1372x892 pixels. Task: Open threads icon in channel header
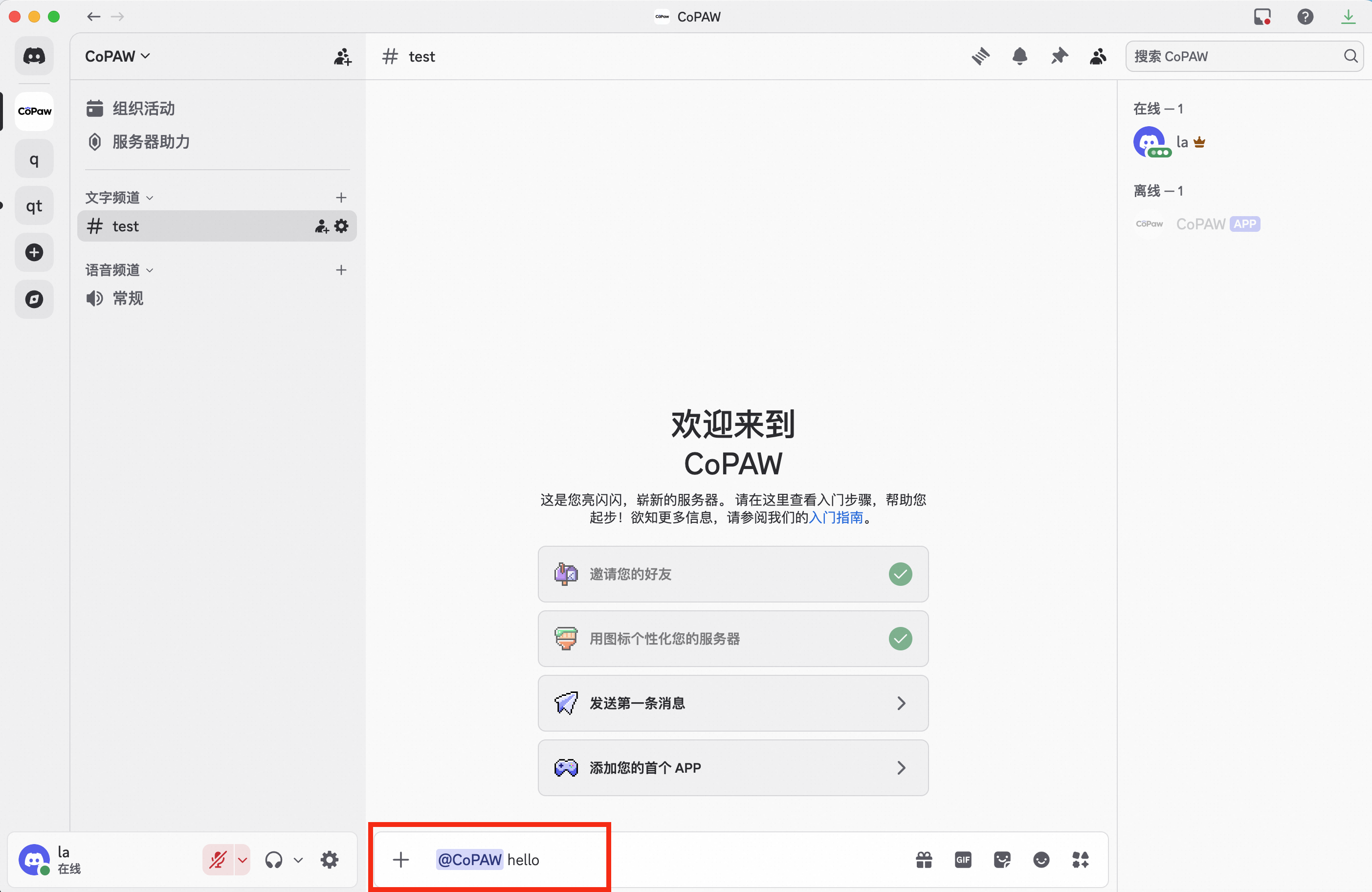coord(980,57)
